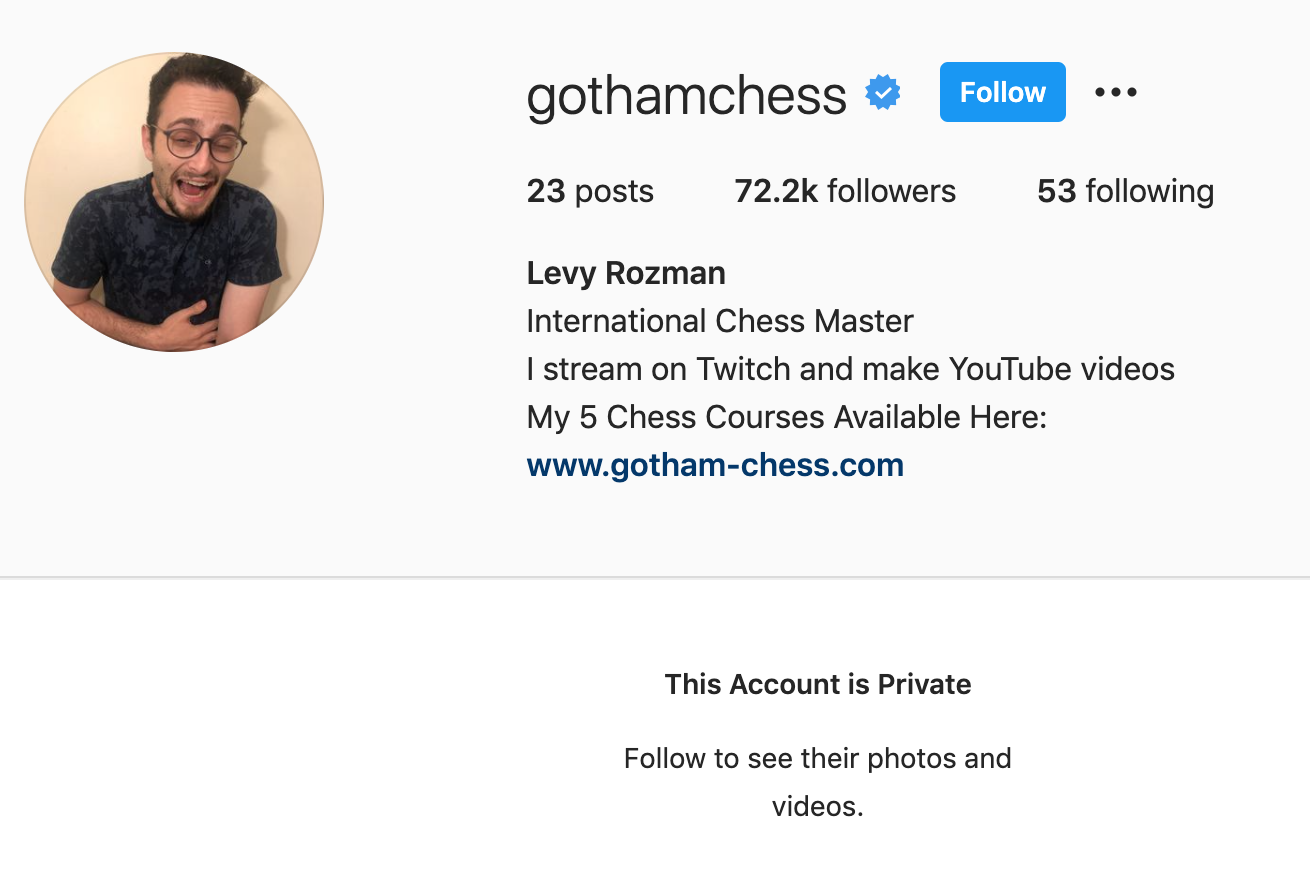Click the 23 posts counter
Screen dimensions: 1310x888
(x=590, y=191)
